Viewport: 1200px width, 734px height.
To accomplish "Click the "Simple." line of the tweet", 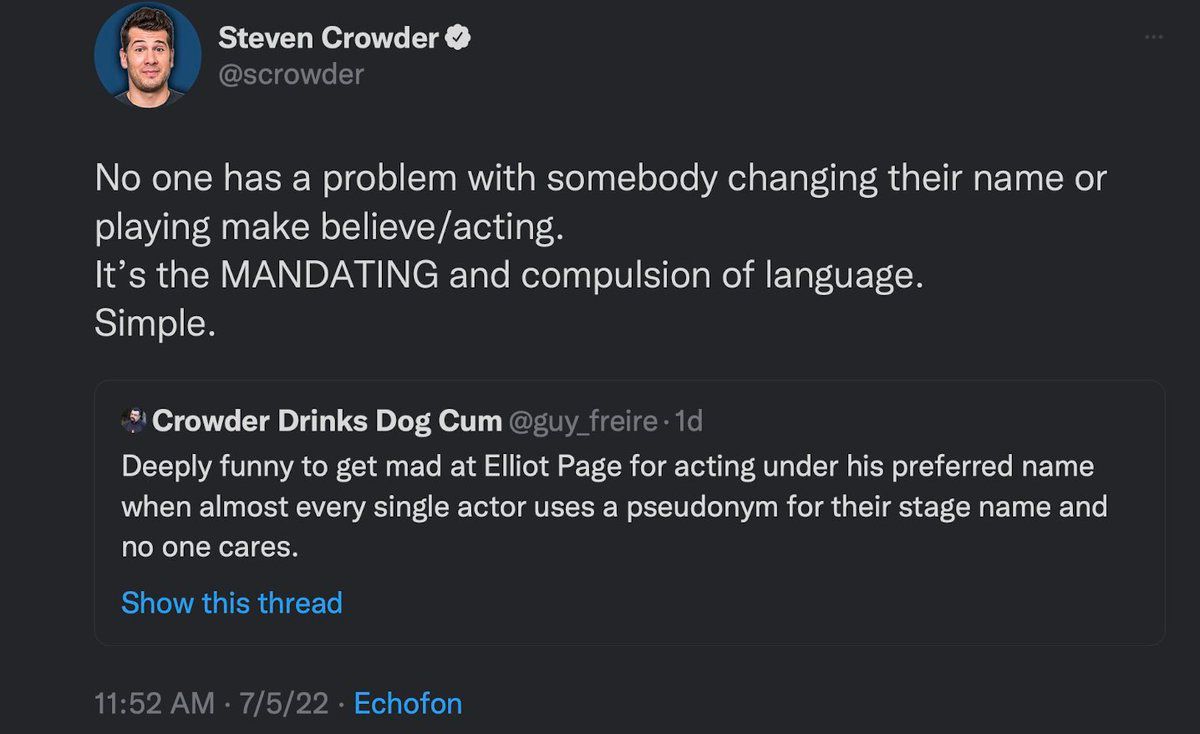I will [x=155, y=323].
